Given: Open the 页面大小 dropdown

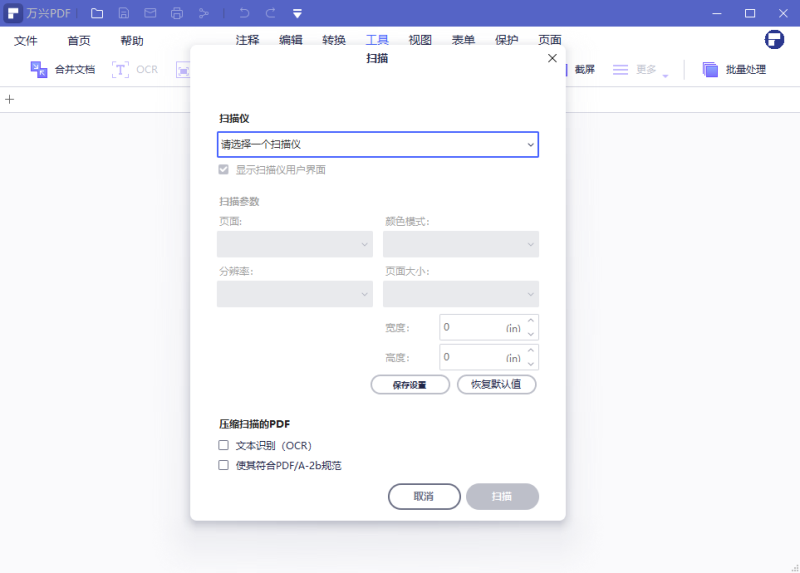Looking at the screenshot, I should 461,294.
